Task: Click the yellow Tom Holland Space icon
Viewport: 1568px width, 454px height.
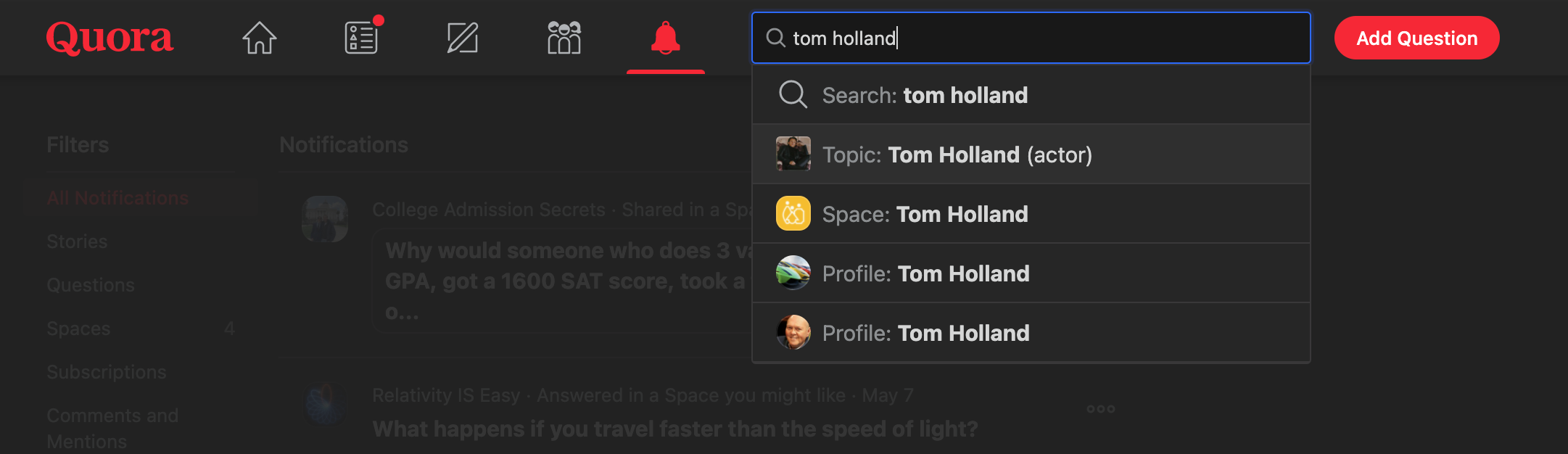Action: [793, 213]
